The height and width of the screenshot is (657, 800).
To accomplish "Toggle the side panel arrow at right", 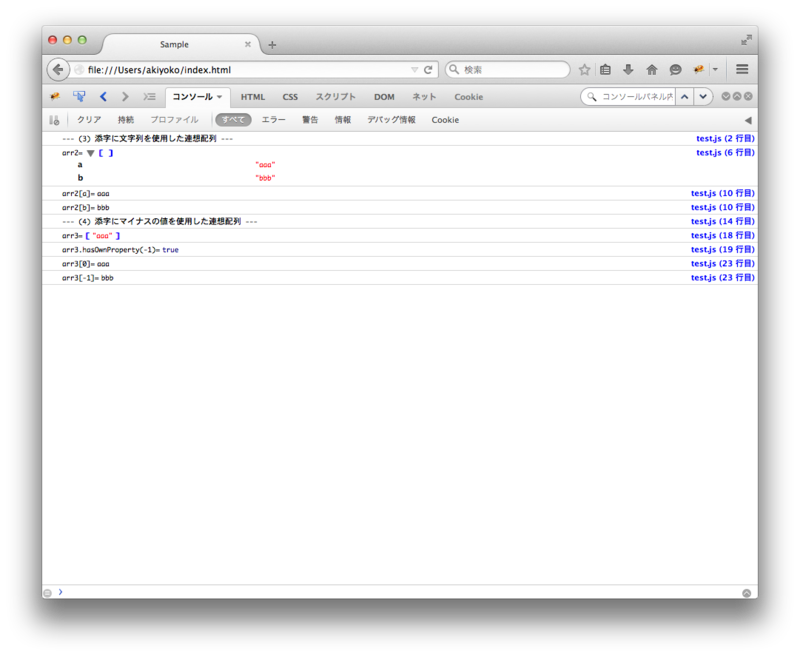I will pyautogui.click(x=748, y=120).
